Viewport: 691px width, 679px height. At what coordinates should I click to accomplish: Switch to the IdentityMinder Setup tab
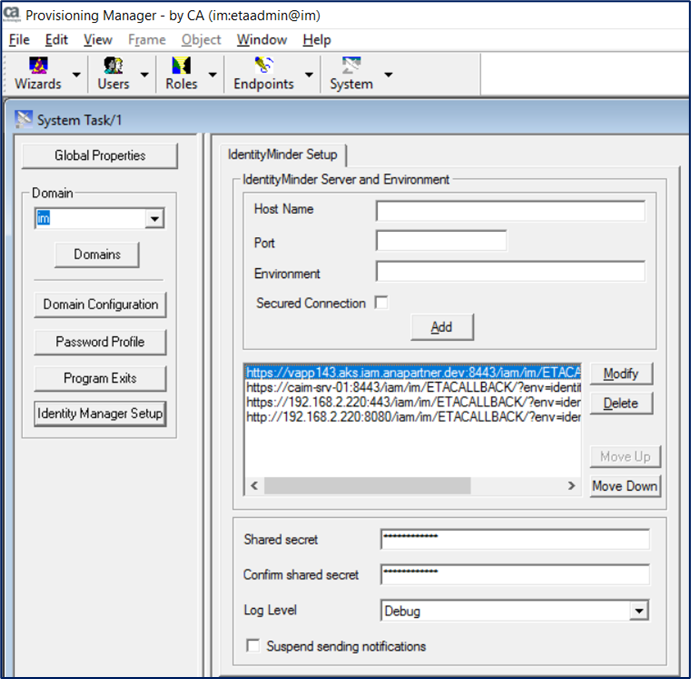(281, 155)
